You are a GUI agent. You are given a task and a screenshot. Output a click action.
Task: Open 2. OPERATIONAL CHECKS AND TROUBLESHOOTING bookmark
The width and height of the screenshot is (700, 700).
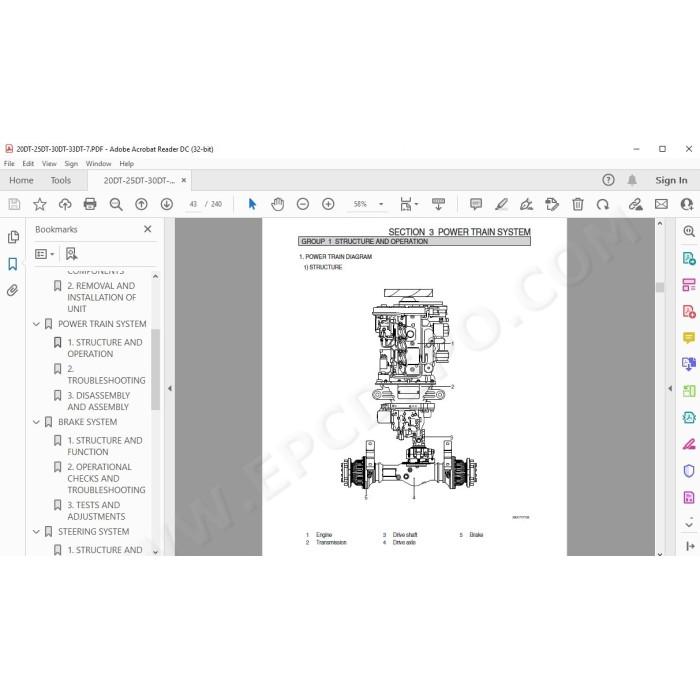(106, 479)
